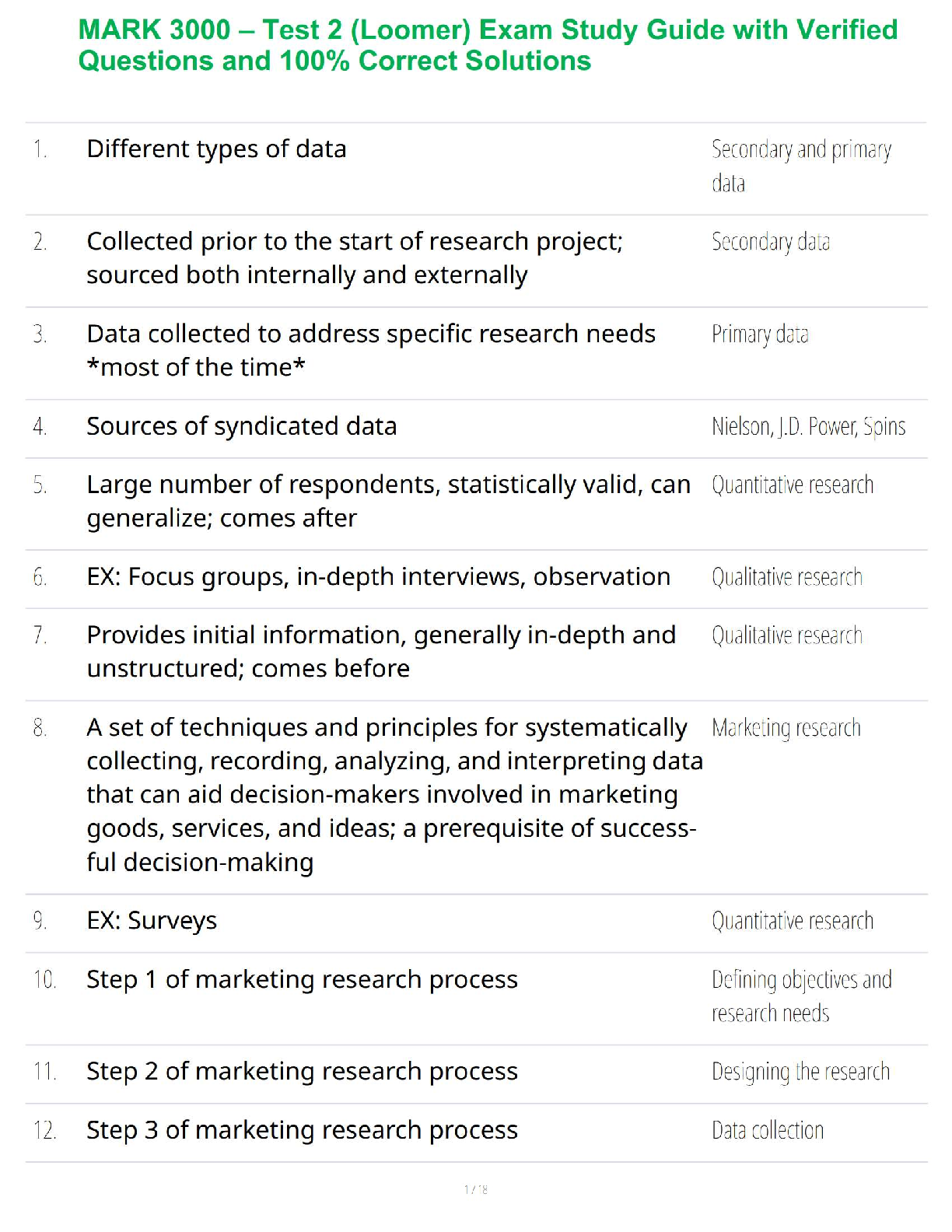The width and height of the screenshot is (952, 1232).
Task: Click the question "Different types of data"
Action: tap(216, 149)
